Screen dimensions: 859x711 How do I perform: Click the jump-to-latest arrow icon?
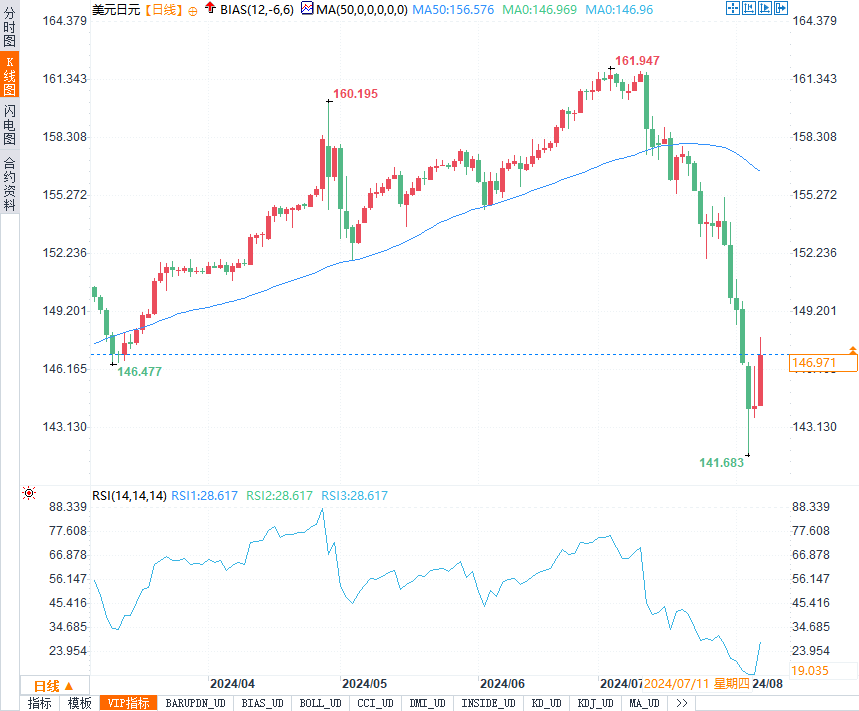coord(781,8)
